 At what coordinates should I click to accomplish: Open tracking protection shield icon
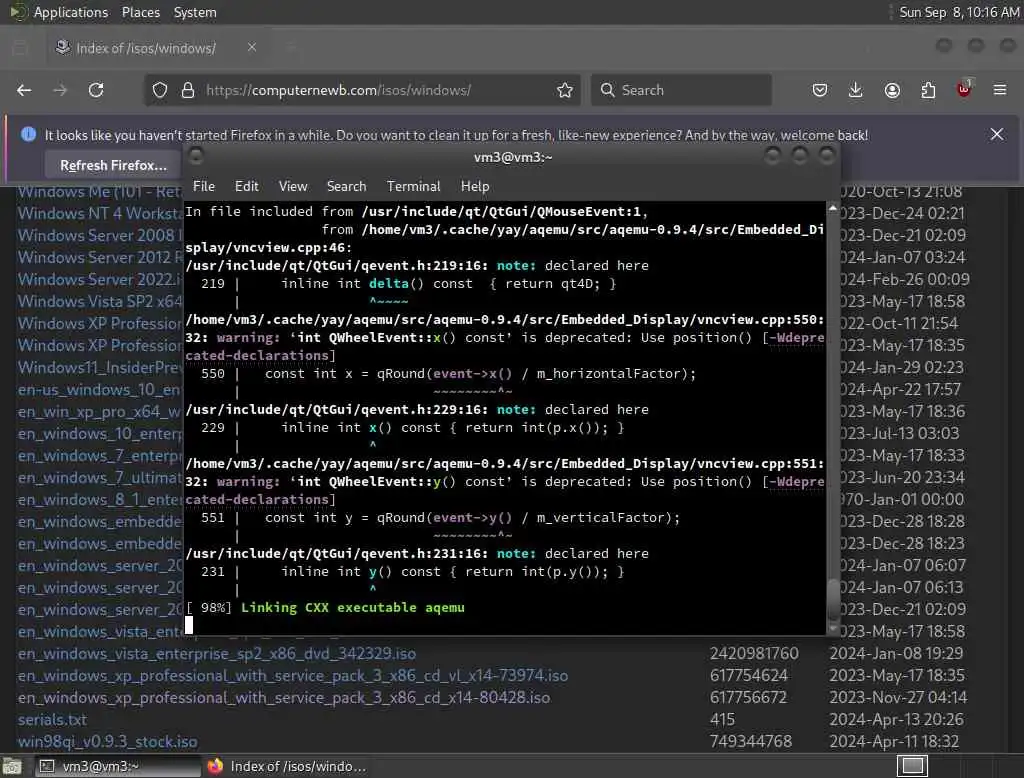point(160,90)
